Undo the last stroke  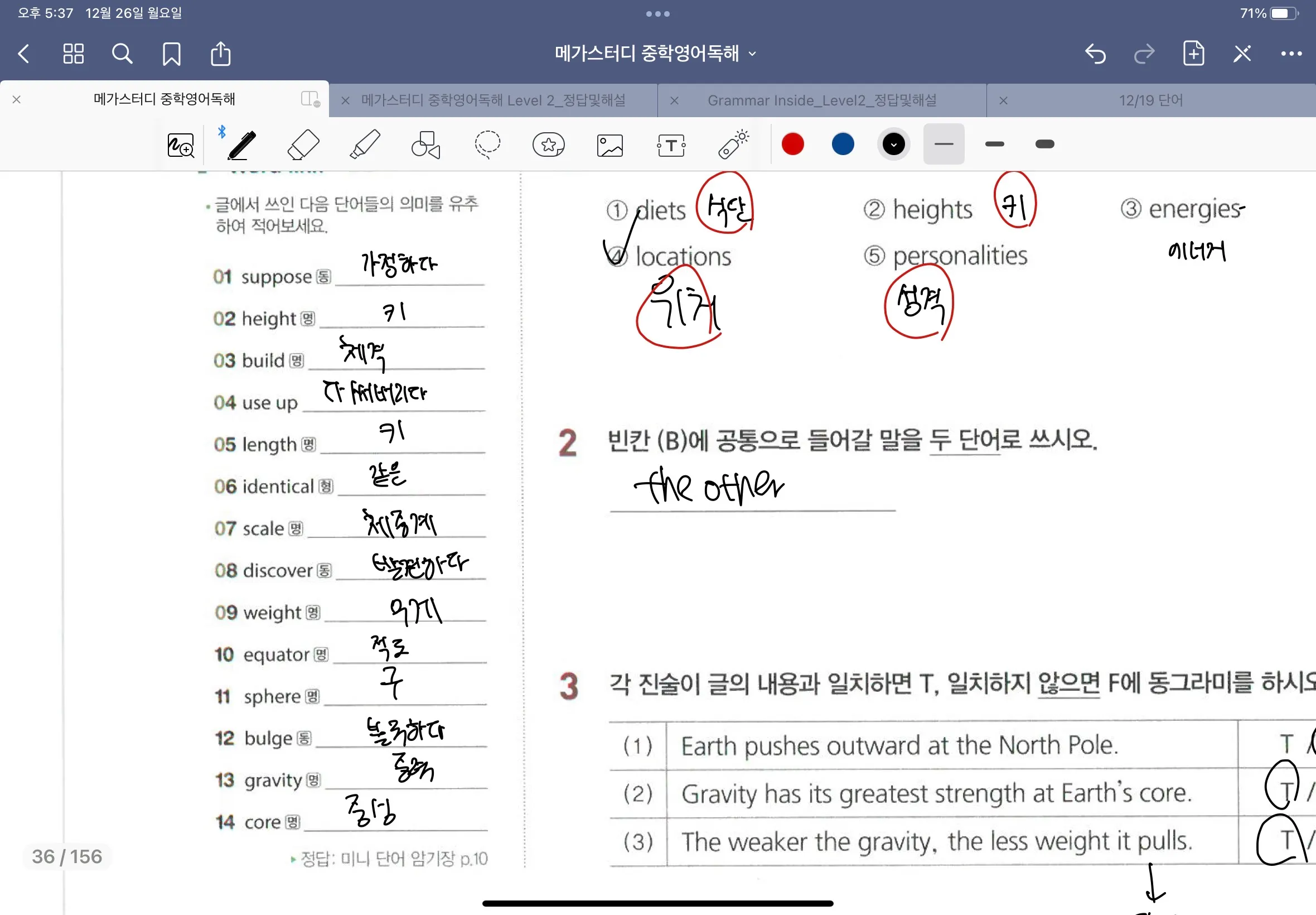1095,54
